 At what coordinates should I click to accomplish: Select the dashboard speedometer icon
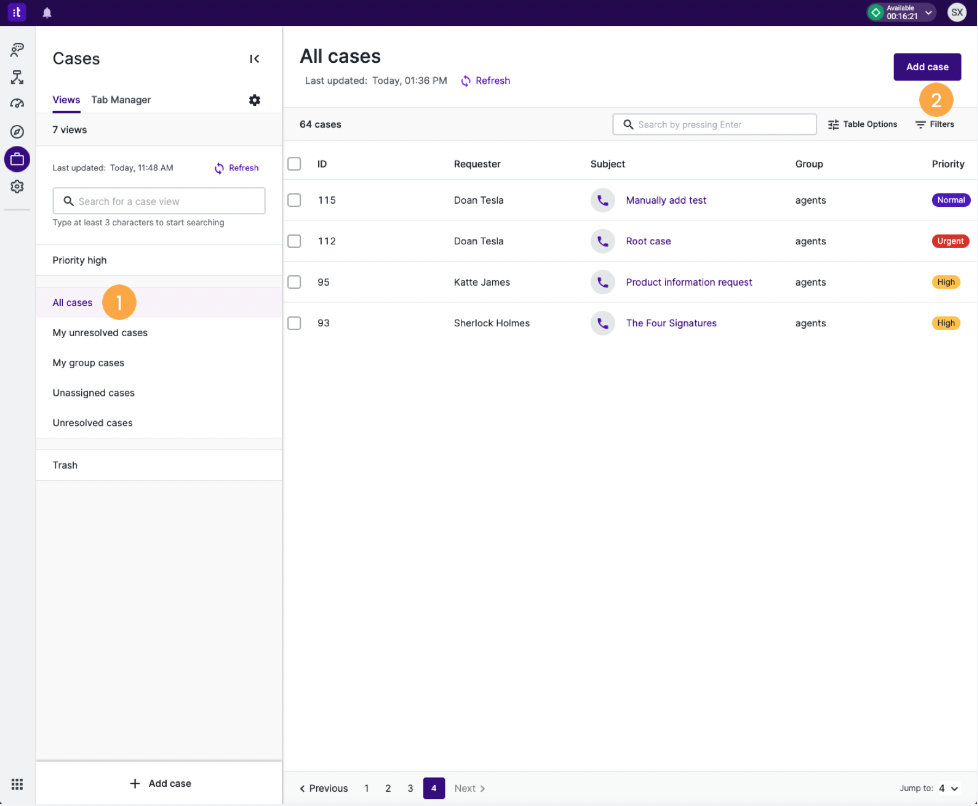point(17,104)
